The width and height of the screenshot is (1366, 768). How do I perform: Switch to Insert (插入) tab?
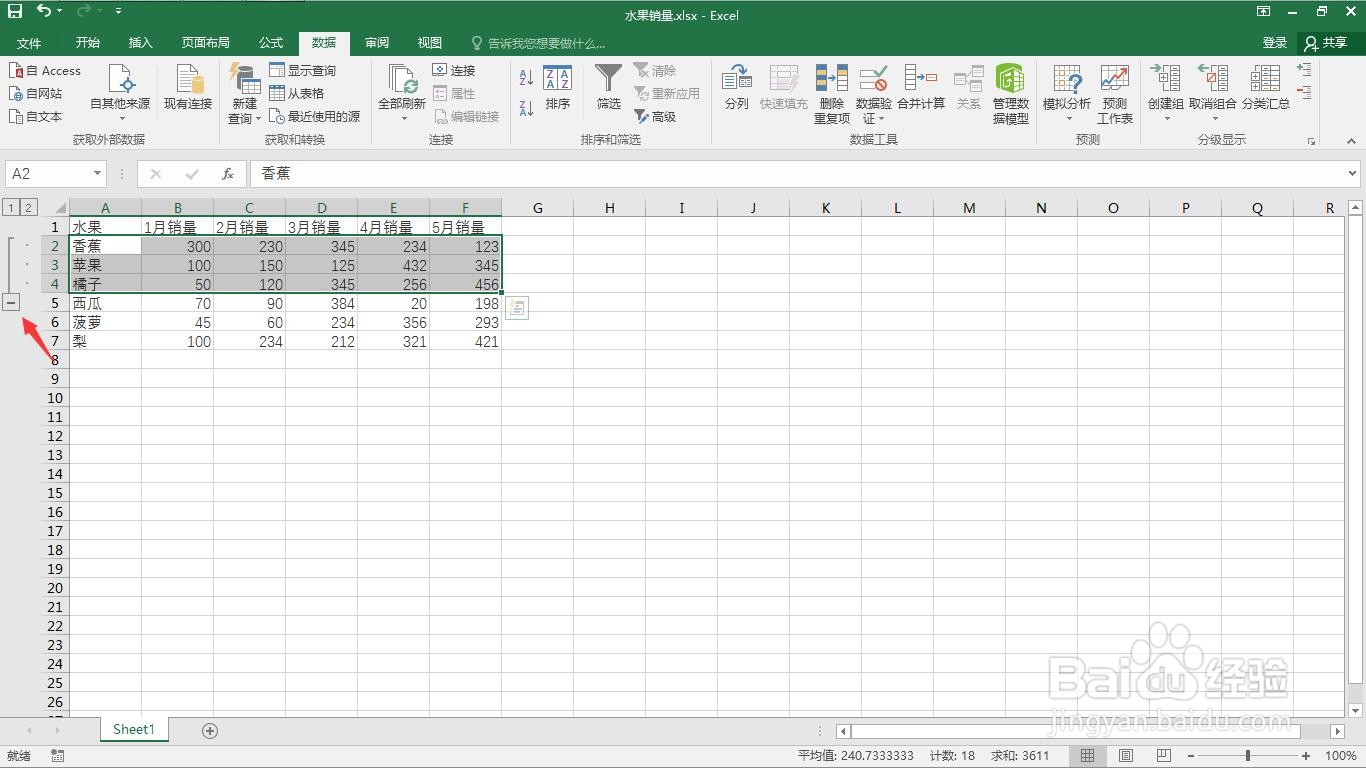coord(141,43)
